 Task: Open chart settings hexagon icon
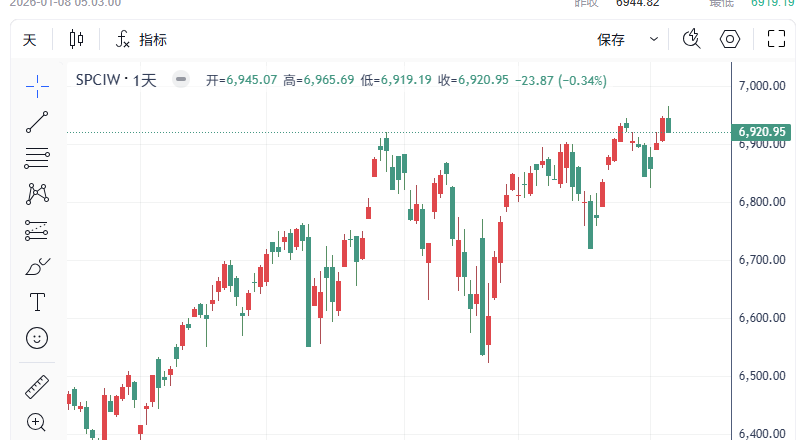coord(730,40)
